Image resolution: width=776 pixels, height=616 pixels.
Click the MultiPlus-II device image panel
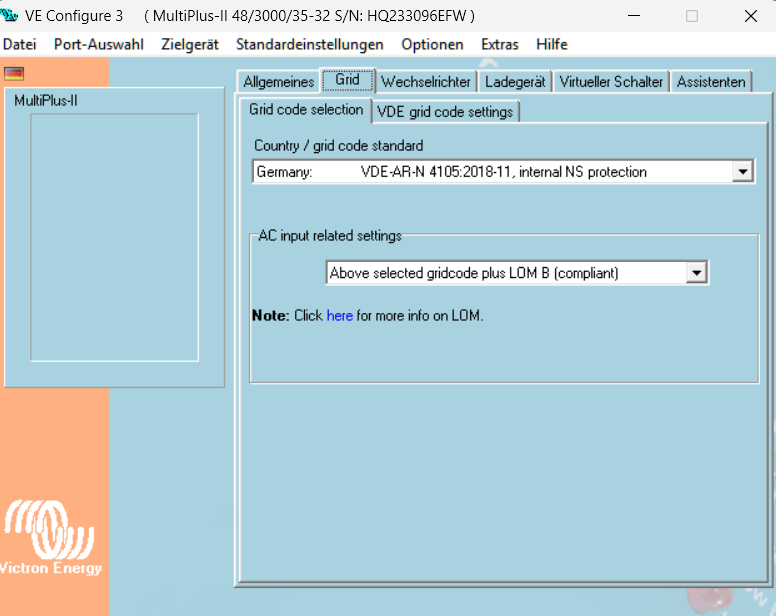point(114,237)
